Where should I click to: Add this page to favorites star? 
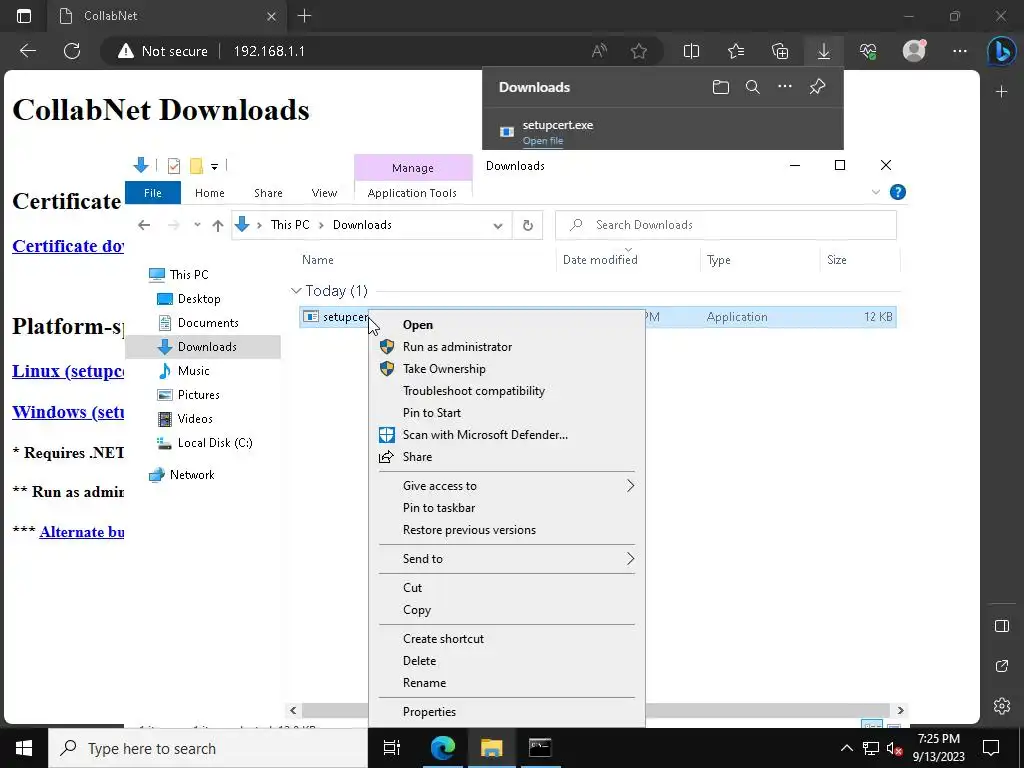639,51
